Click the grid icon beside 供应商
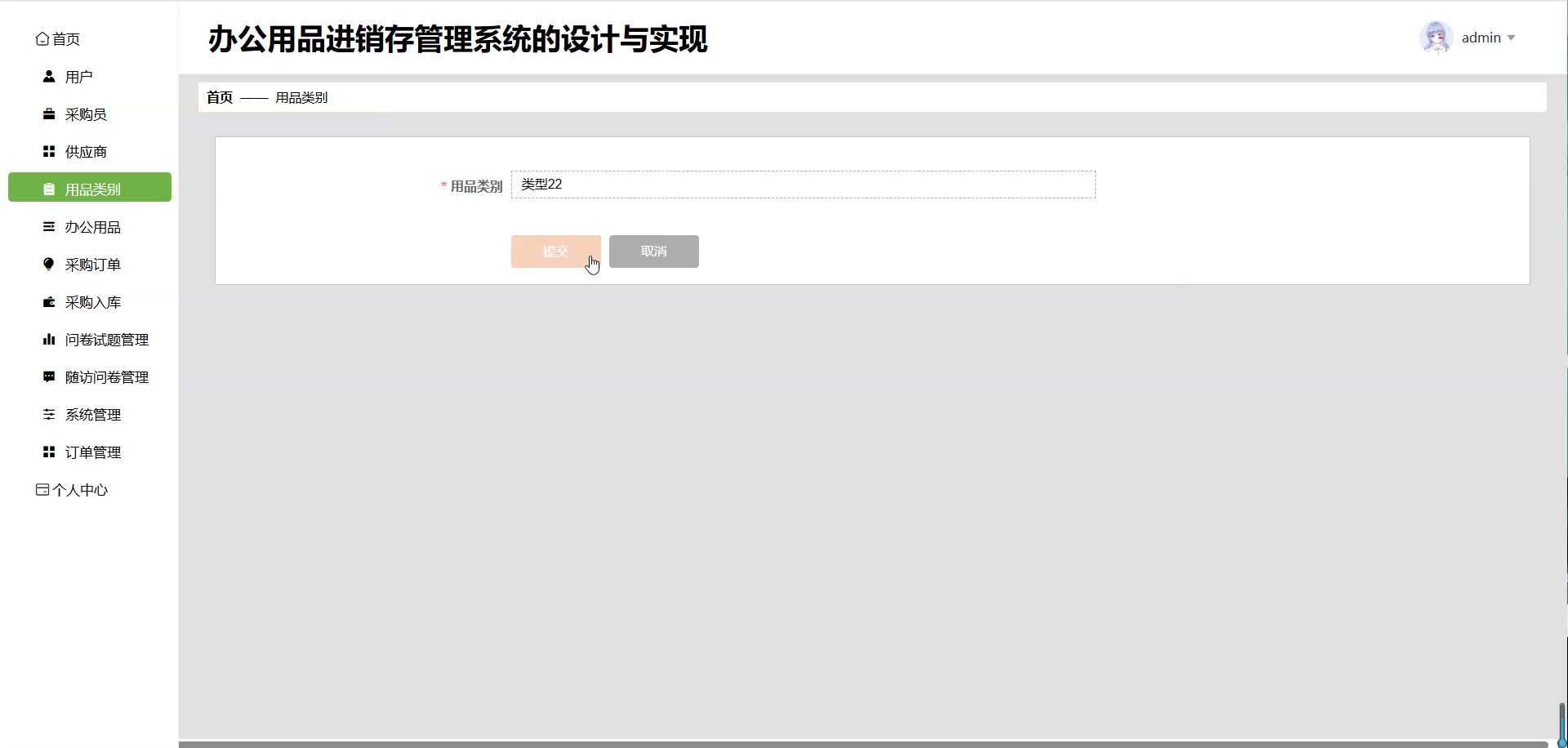Viewport: 1568px width, 748px height. click(x=49, y=151)
